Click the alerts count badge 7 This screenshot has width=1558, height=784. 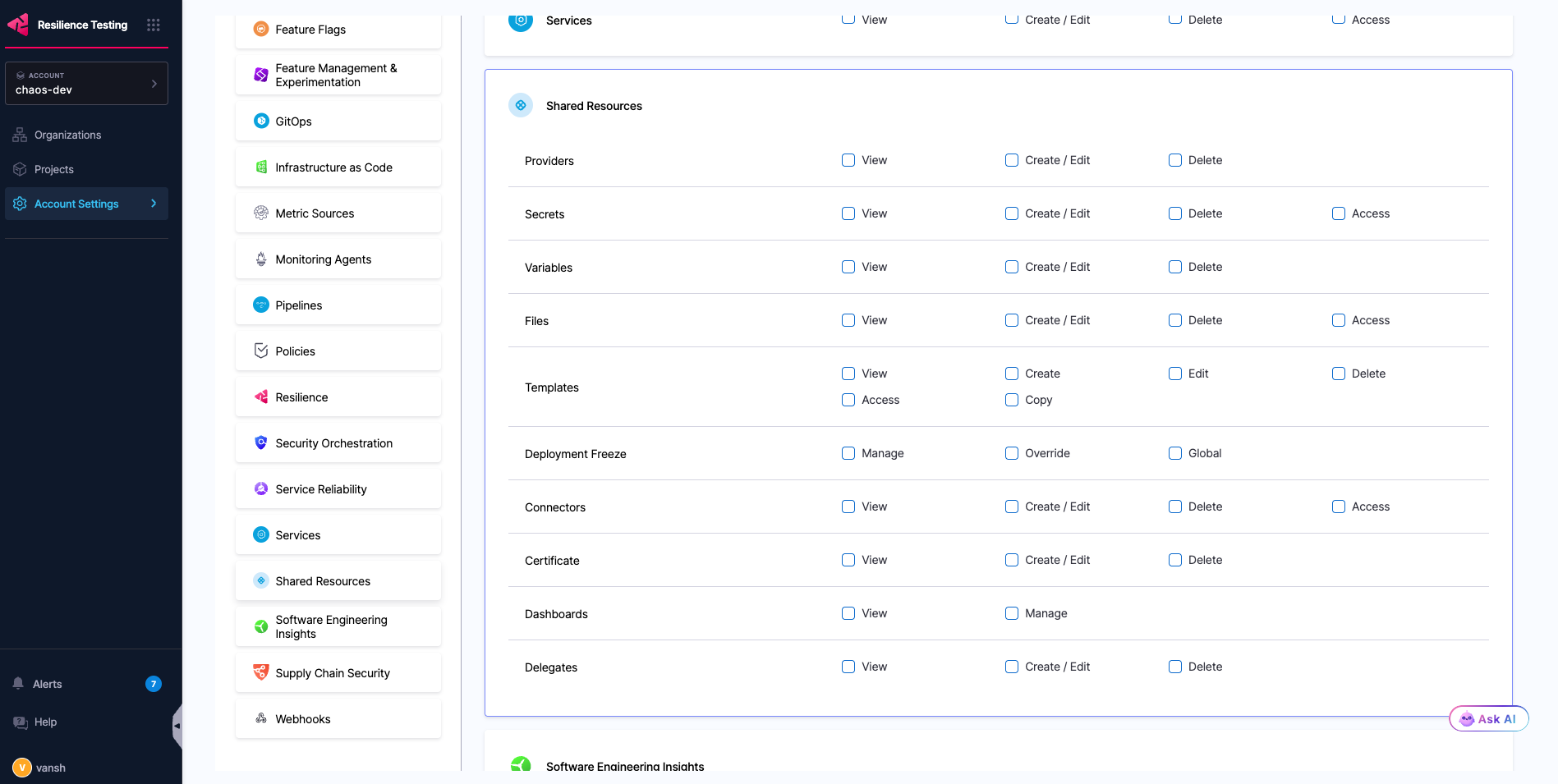tap(154, 684)
